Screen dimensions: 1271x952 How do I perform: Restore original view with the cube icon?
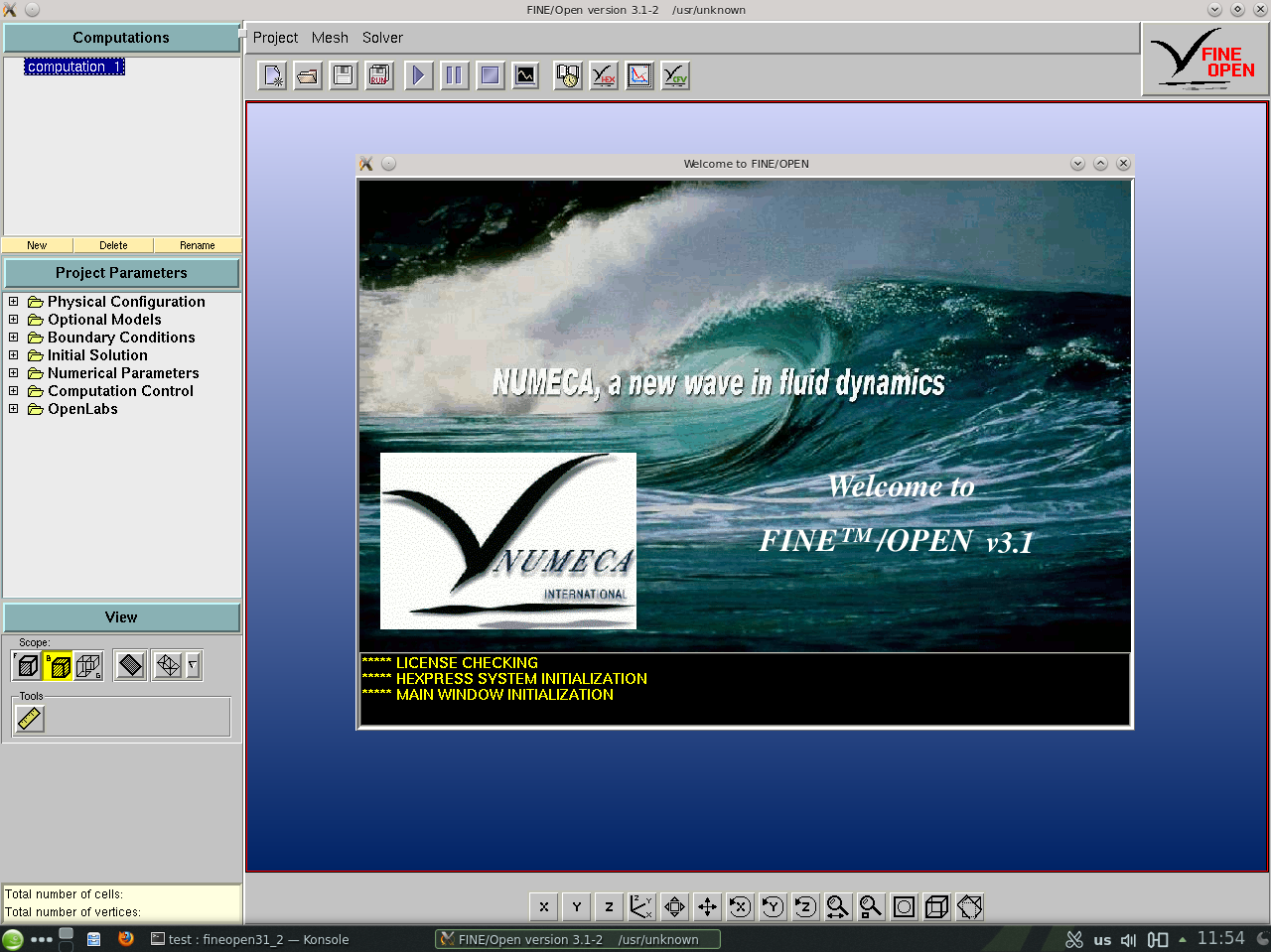pos(936,906)
